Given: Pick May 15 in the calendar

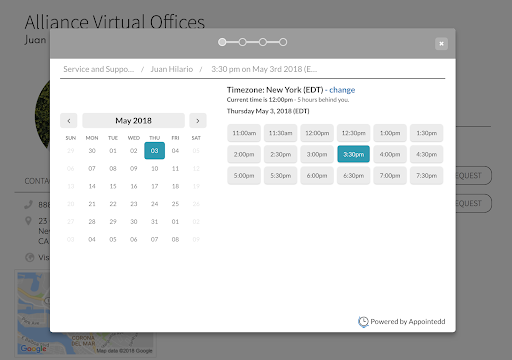Looking at the screenshot, I should (x=113, y=186).
